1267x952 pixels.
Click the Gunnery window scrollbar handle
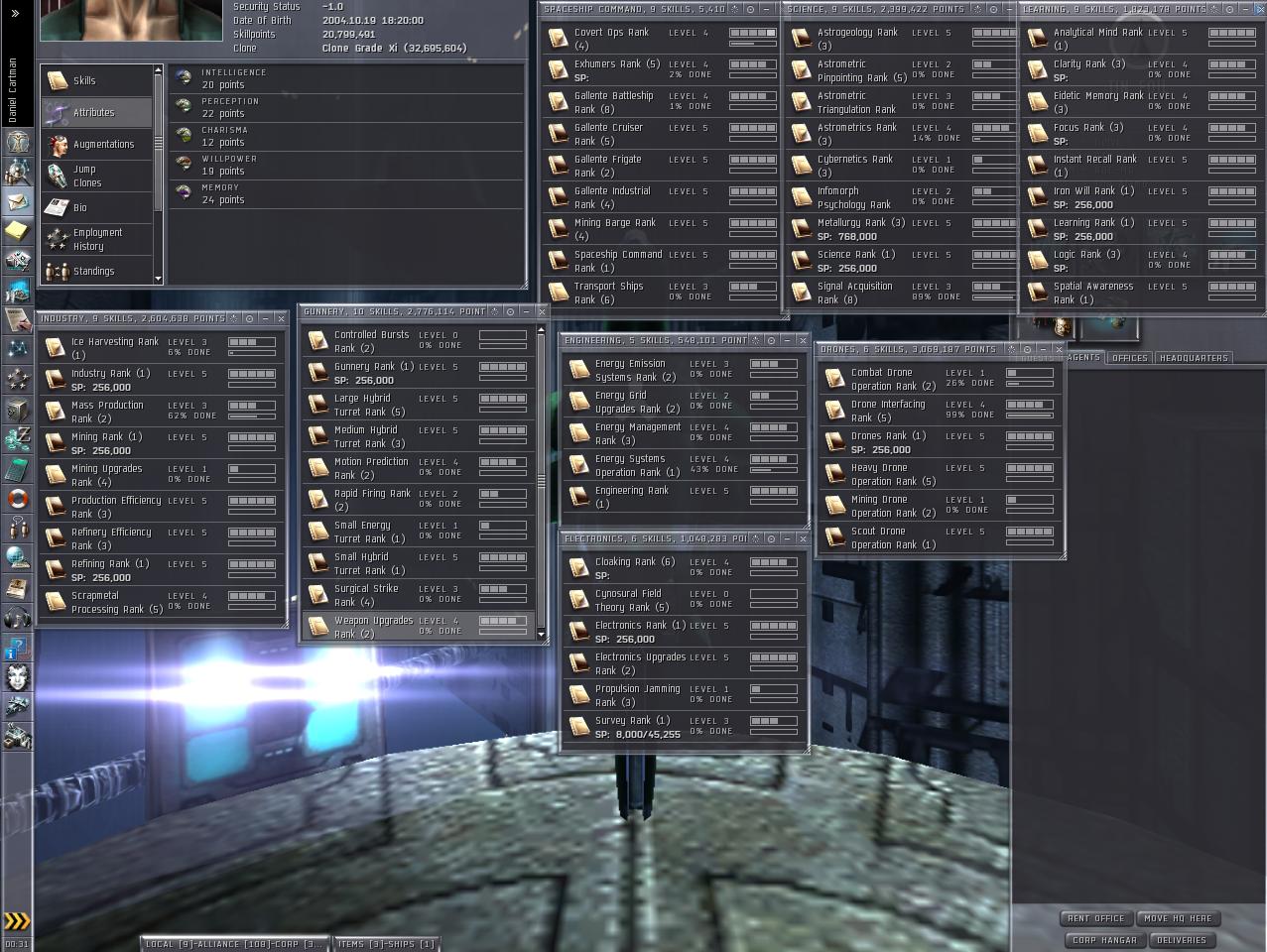pos(541,481)
